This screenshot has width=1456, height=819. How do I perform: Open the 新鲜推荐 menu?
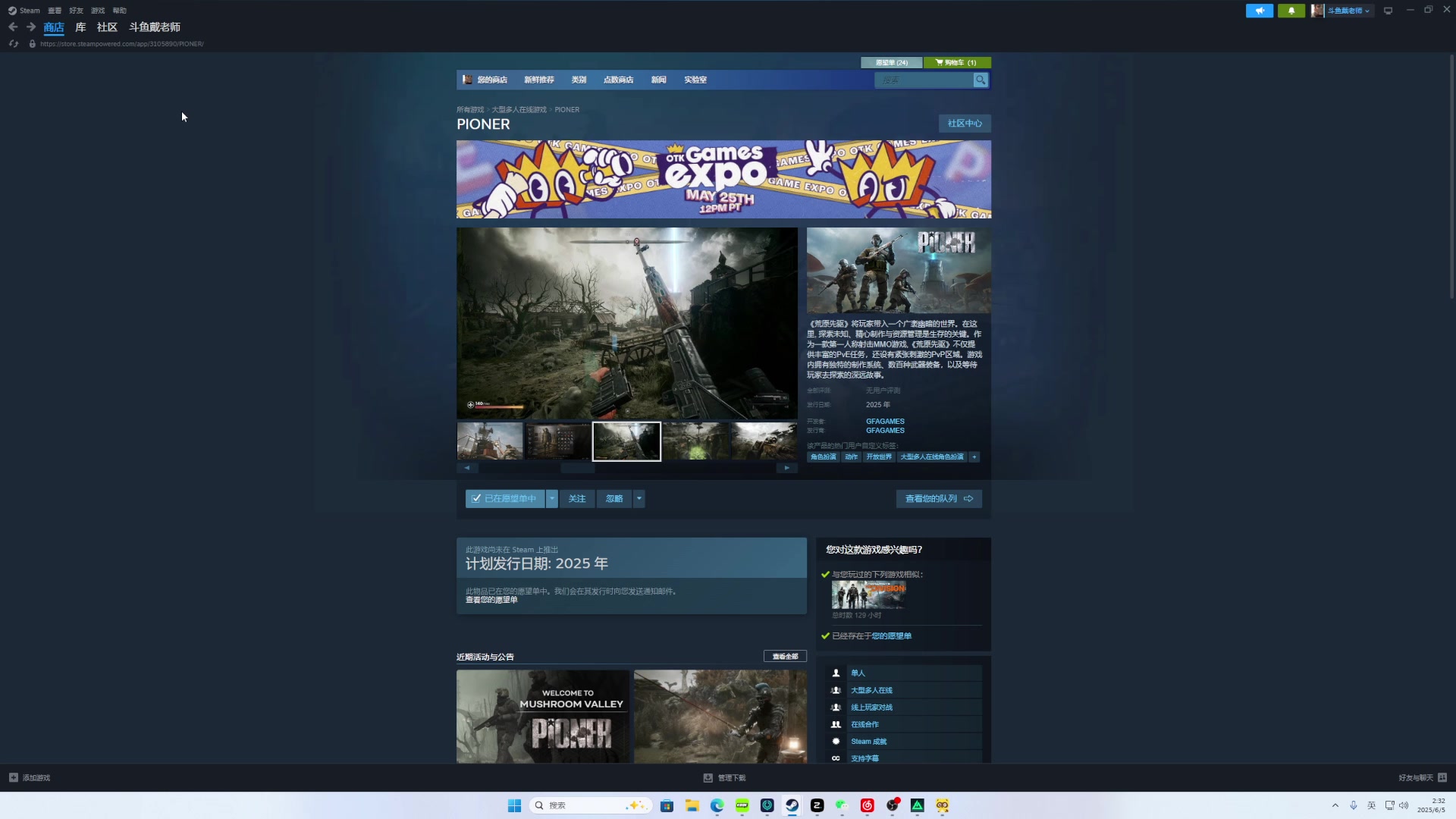[x=539, y=80]
